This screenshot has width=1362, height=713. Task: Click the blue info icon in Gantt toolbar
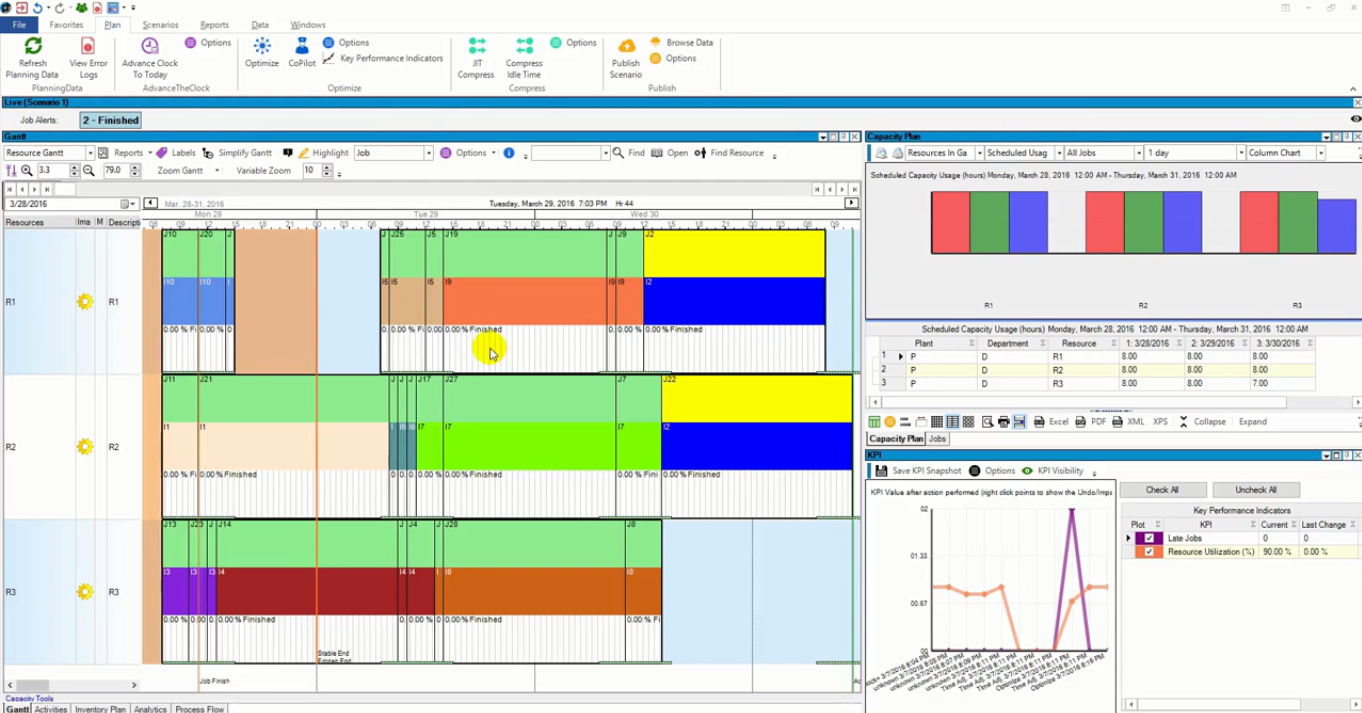(509, 153)
